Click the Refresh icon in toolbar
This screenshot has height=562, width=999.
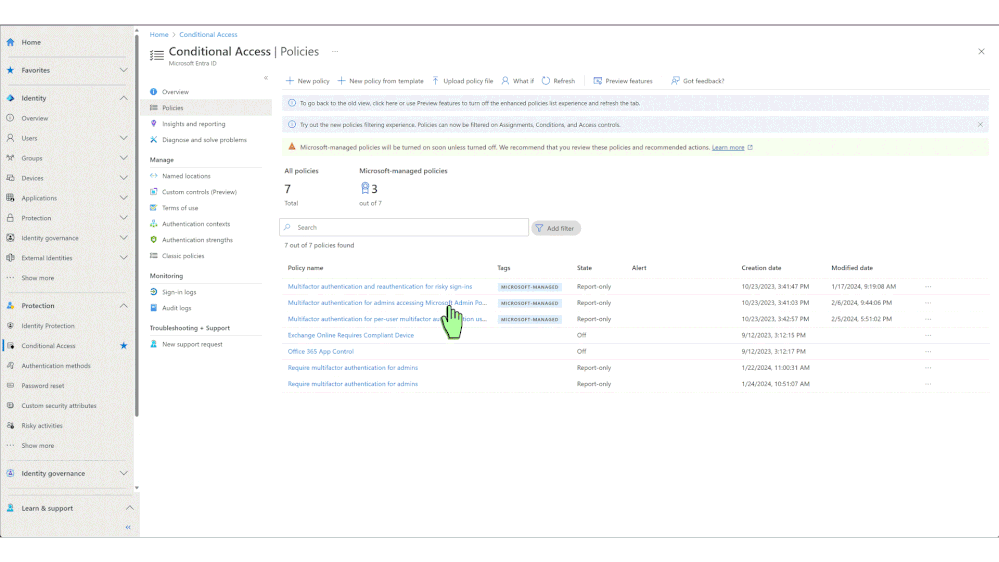(x=546, y=81)
